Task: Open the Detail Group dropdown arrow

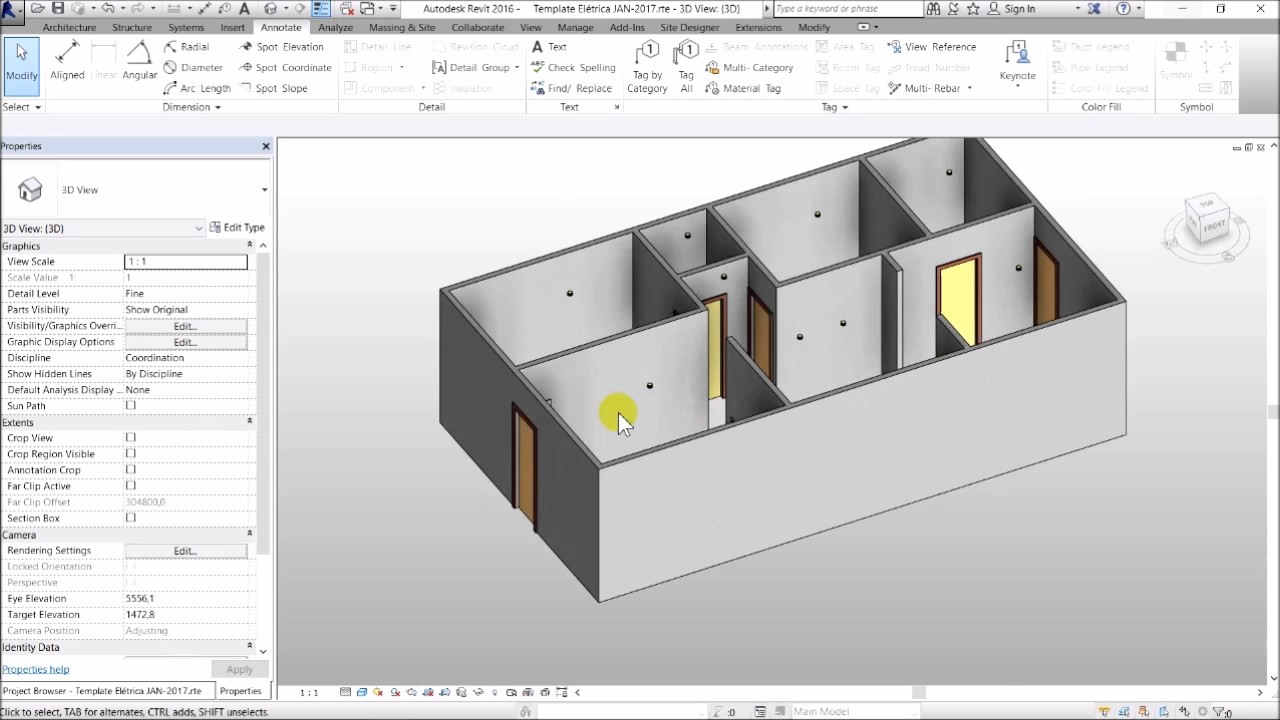Action: [x=517, y=68]
